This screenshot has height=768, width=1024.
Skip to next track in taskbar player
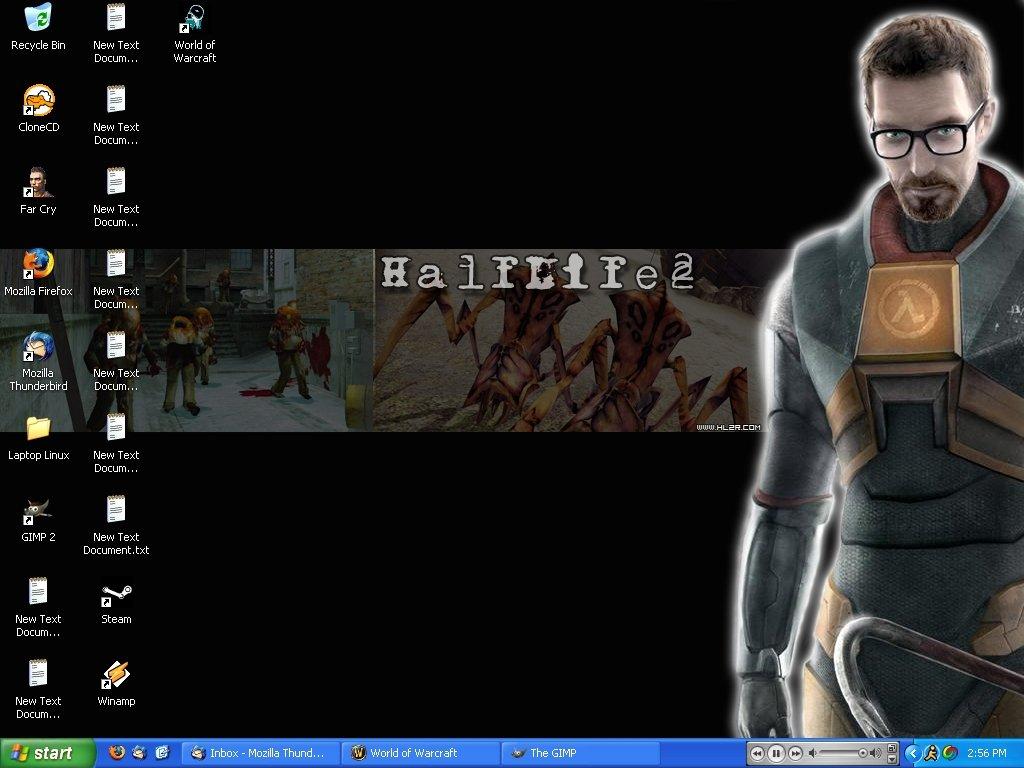coord(795,753)
